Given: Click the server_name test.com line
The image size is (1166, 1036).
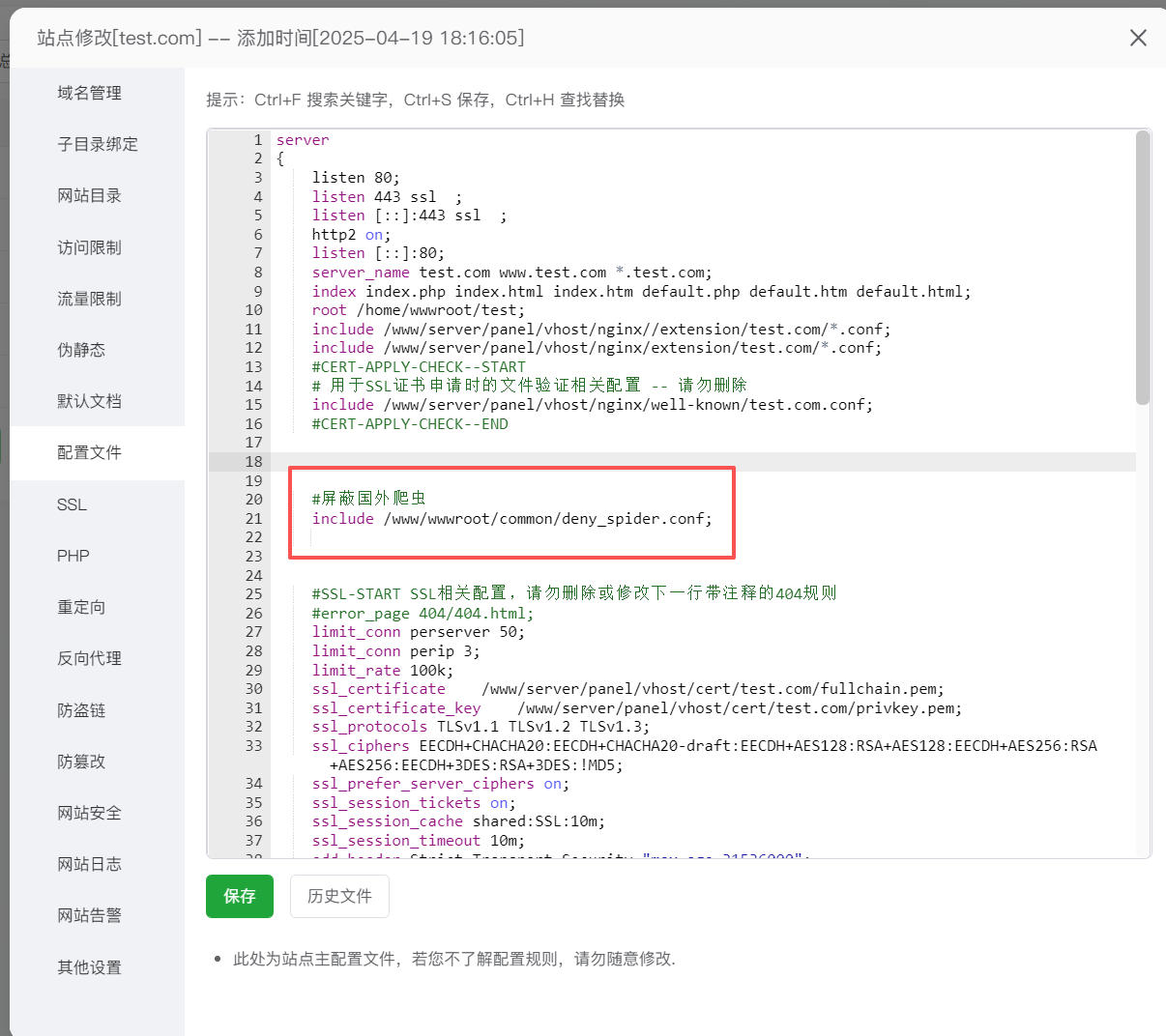Looking at the screenshot, I should tap(511, 273).
